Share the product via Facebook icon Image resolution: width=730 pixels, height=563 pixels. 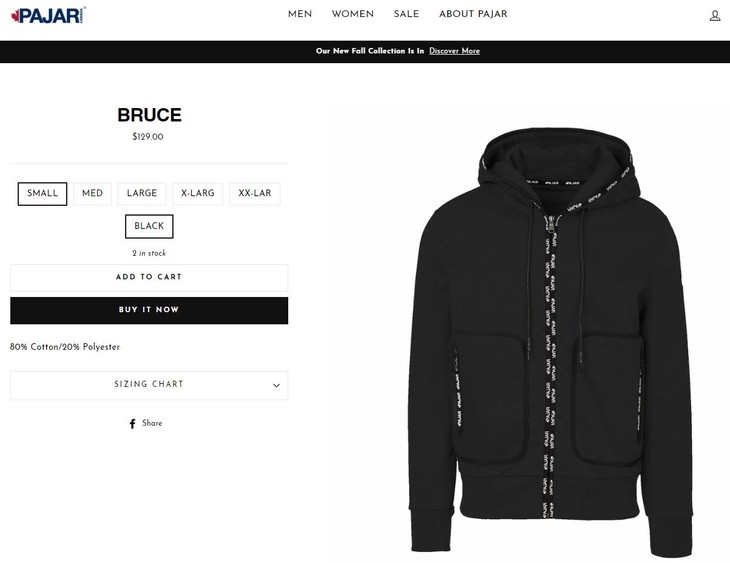133,423
